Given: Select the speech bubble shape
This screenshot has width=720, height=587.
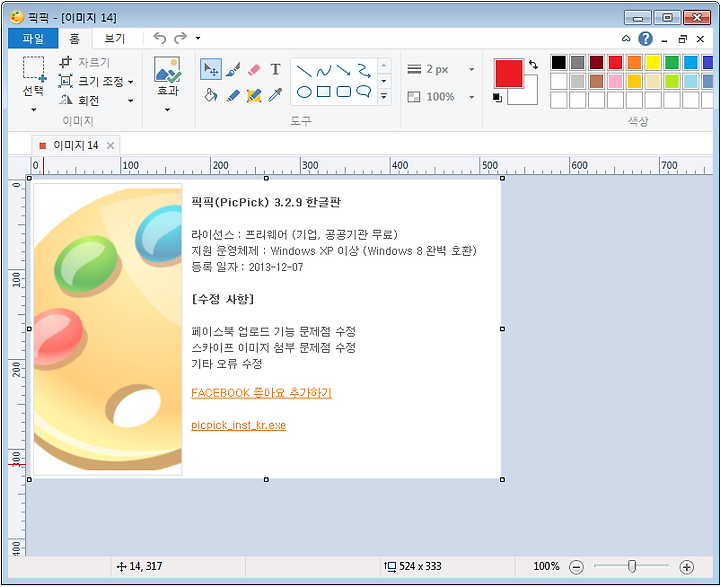Looking at the screenshot, I should point(364,91).
